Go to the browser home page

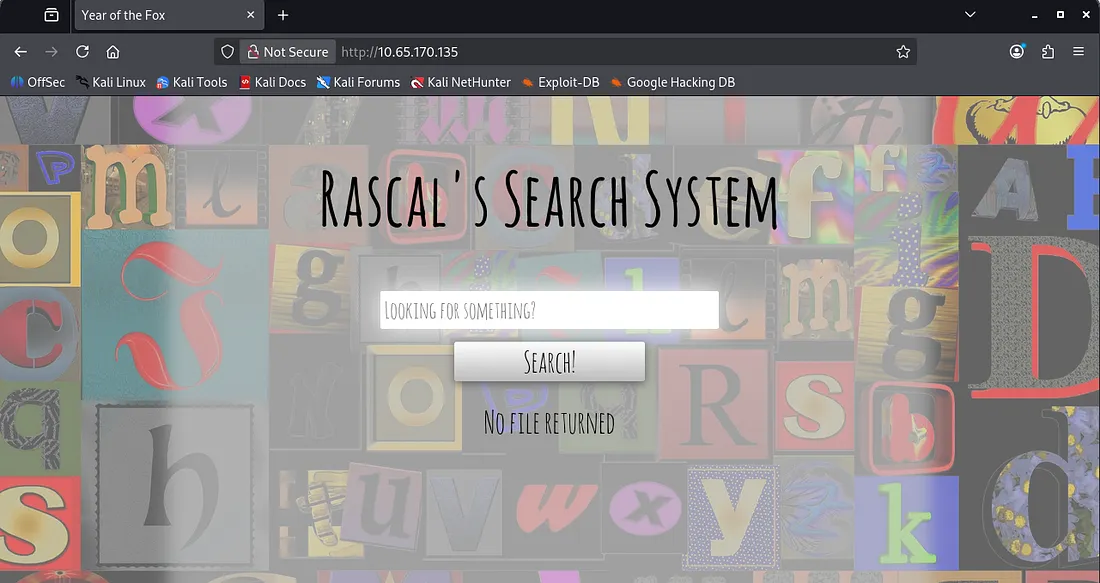click(113, 52)
